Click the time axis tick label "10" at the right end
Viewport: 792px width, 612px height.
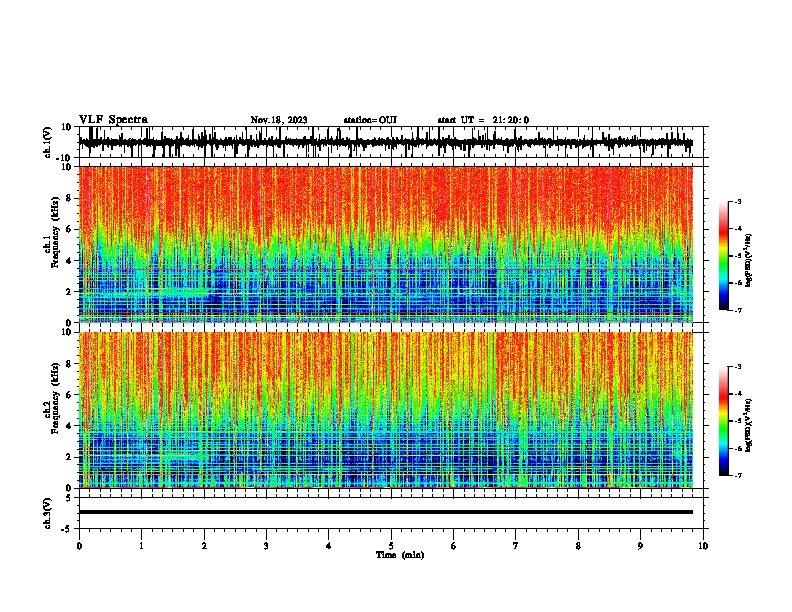(x=703, y=546)
